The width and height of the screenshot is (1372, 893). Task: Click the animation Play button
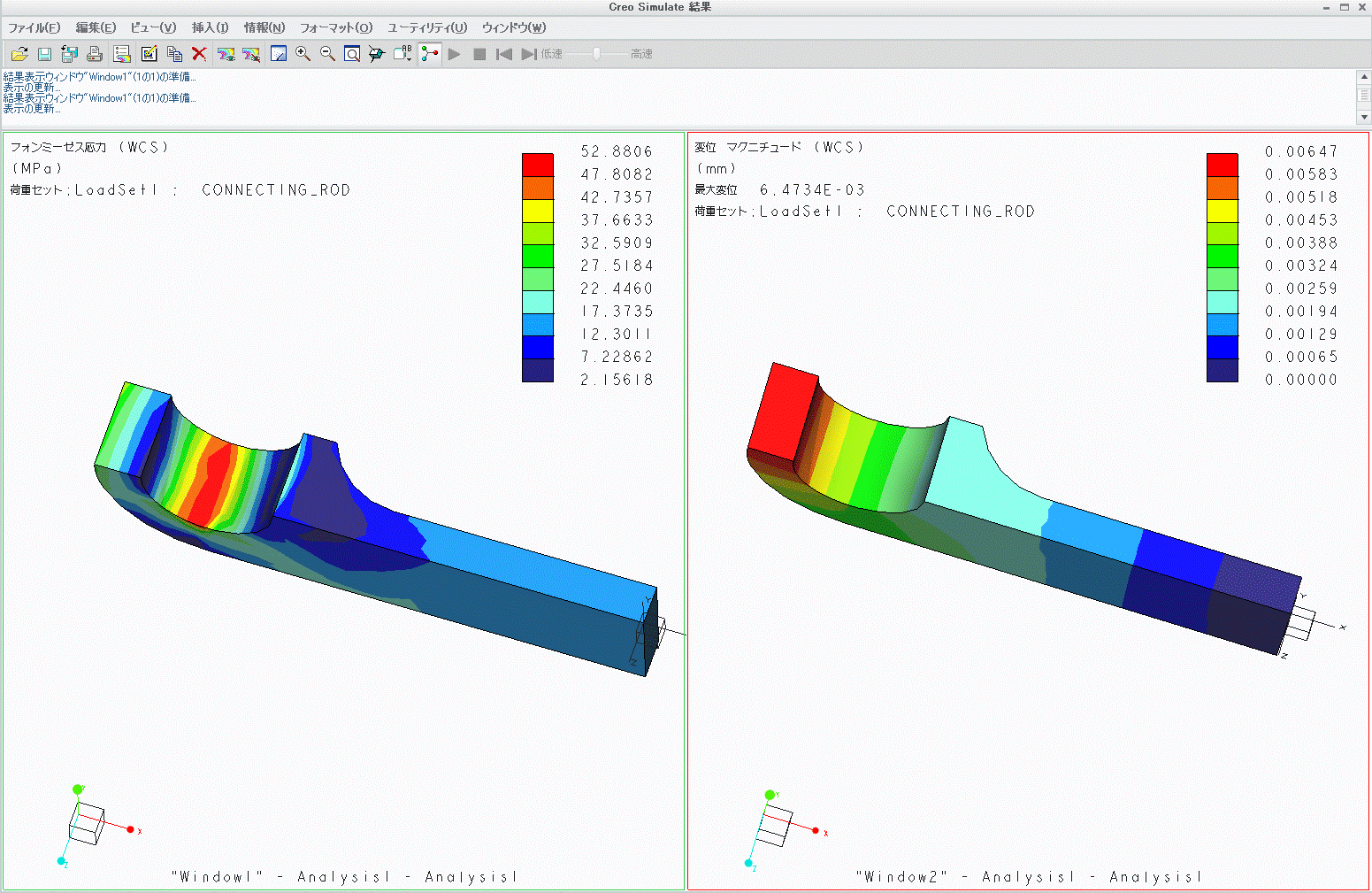[454, 54]
